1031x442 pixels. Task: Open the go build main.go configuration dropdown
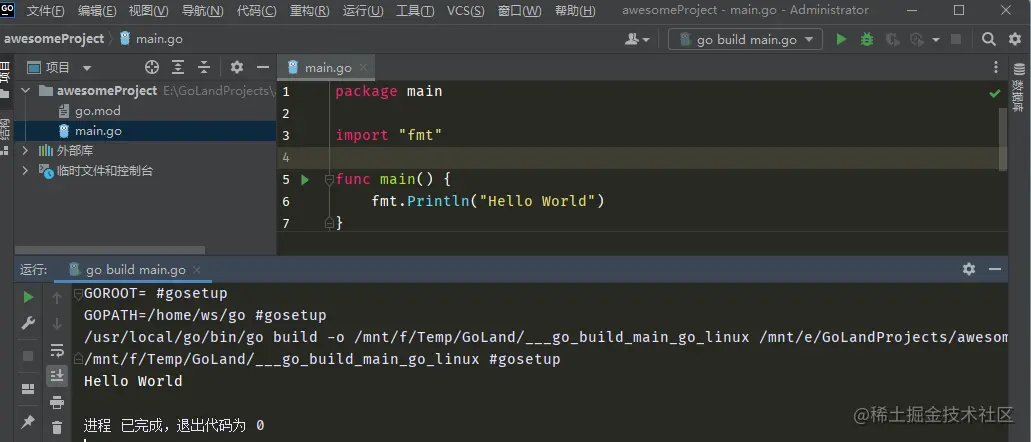point(745,39)
